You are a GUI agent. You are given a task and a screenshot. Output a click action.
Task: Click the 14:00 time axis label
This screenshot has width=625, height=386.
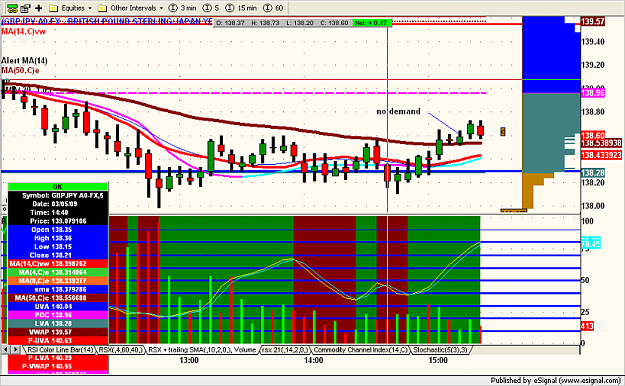click(314, 360)
